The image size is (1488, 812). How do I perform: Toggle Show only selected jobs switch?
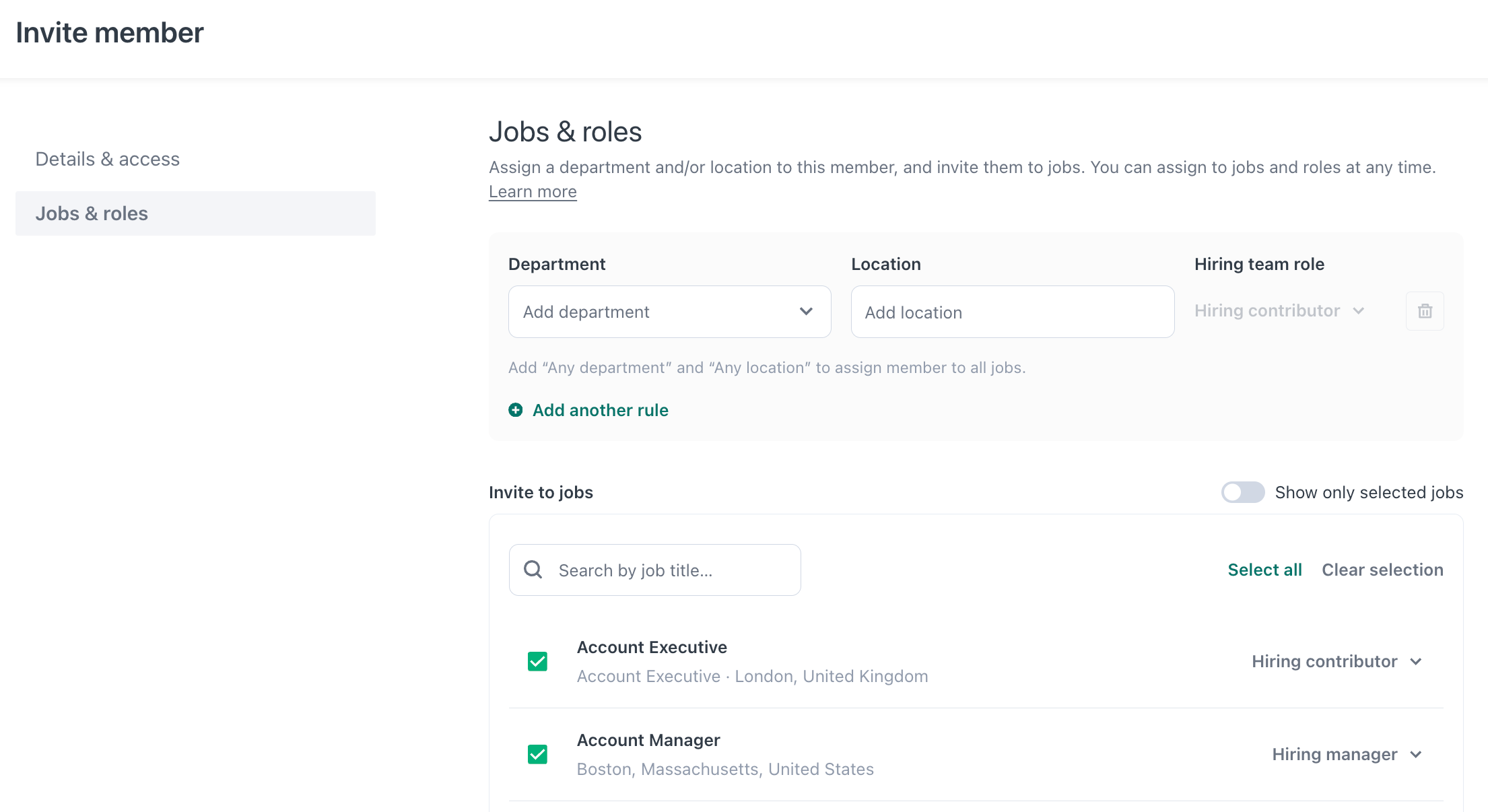(x=1242, y=492)
